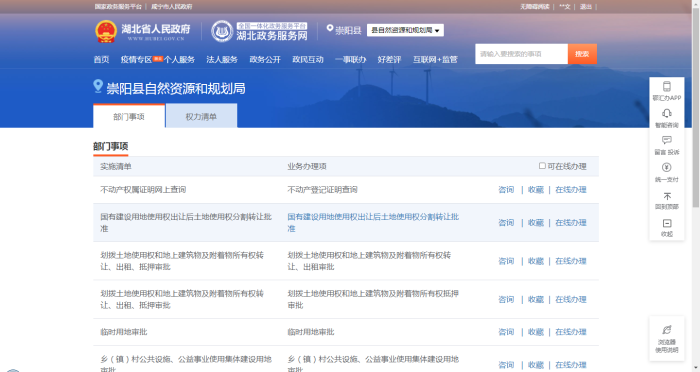Click 退出 logout link
Screen dimensions: 700x372
(x=586, y=6)
